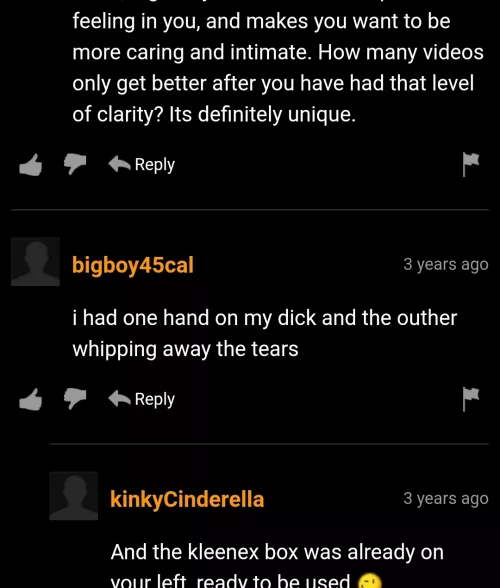This screenshot has height=588, width=500.
Task: Dislike the comment ending "definitely unique"
Action: [x=75, y=164]
